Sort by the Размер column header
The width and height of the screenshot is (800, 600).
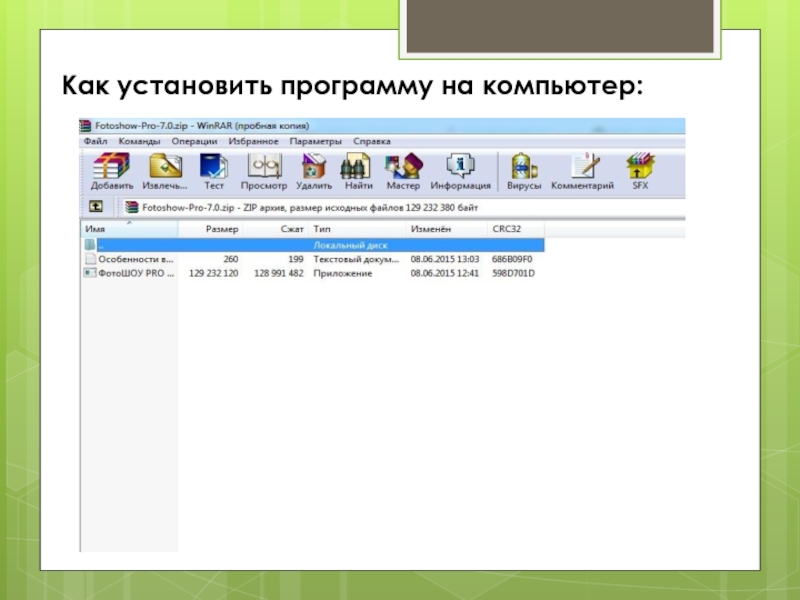click(x=210, y=229)
